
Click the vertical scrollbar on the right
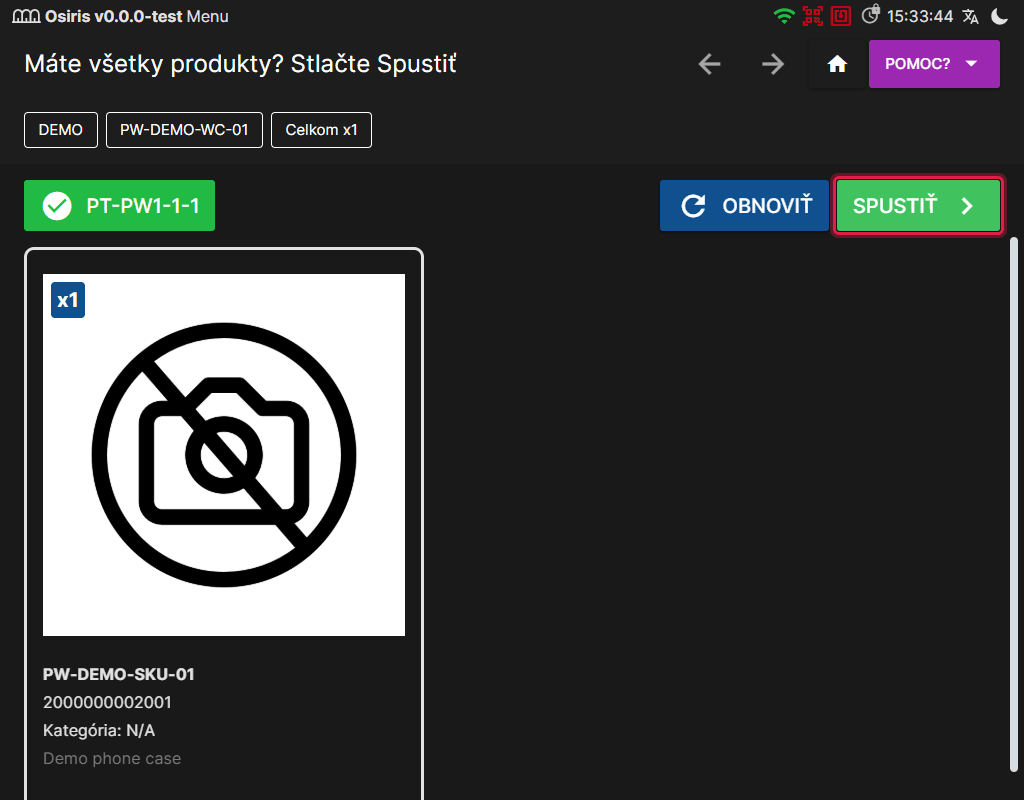(1014, 504)
